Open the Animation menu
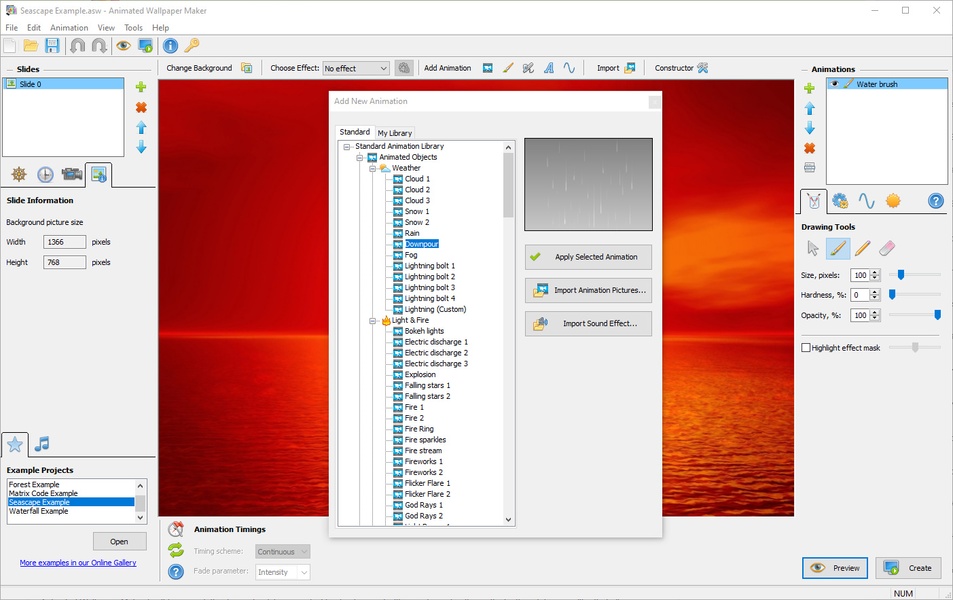 [69, 27]
